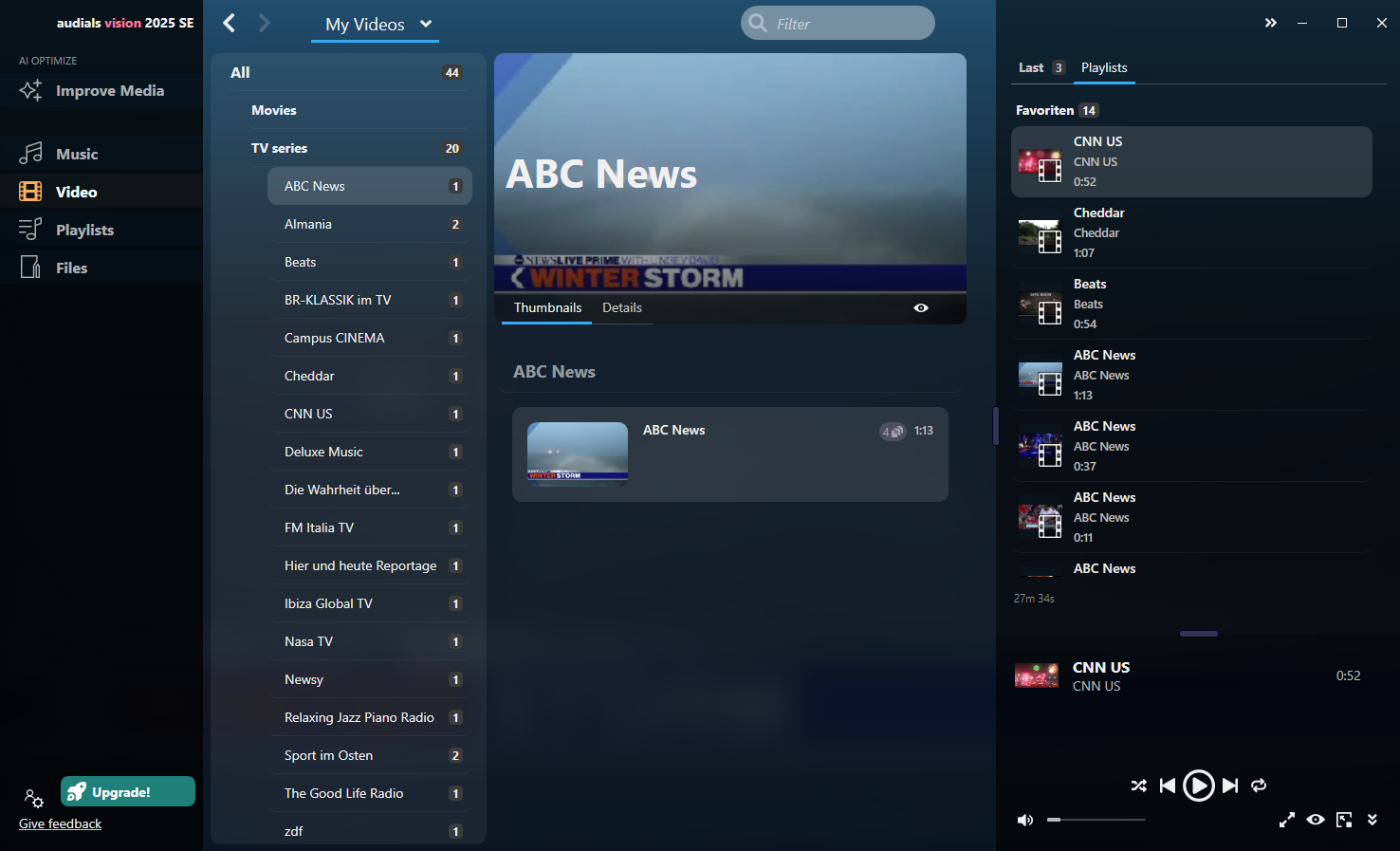Viewport: 1400px width, 851px height.
Task: Open the My Videos dropdown
Action: click(x=378, y=24)
